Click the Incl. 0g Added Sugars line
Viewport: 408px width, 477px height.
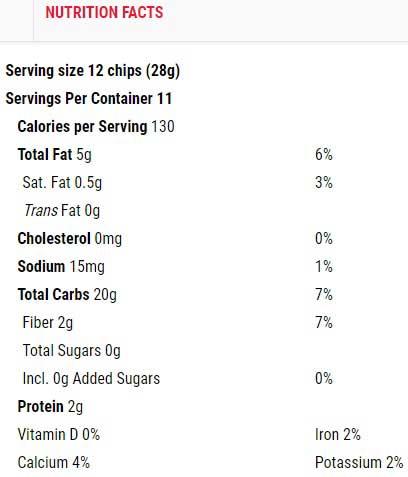[91, 379]
